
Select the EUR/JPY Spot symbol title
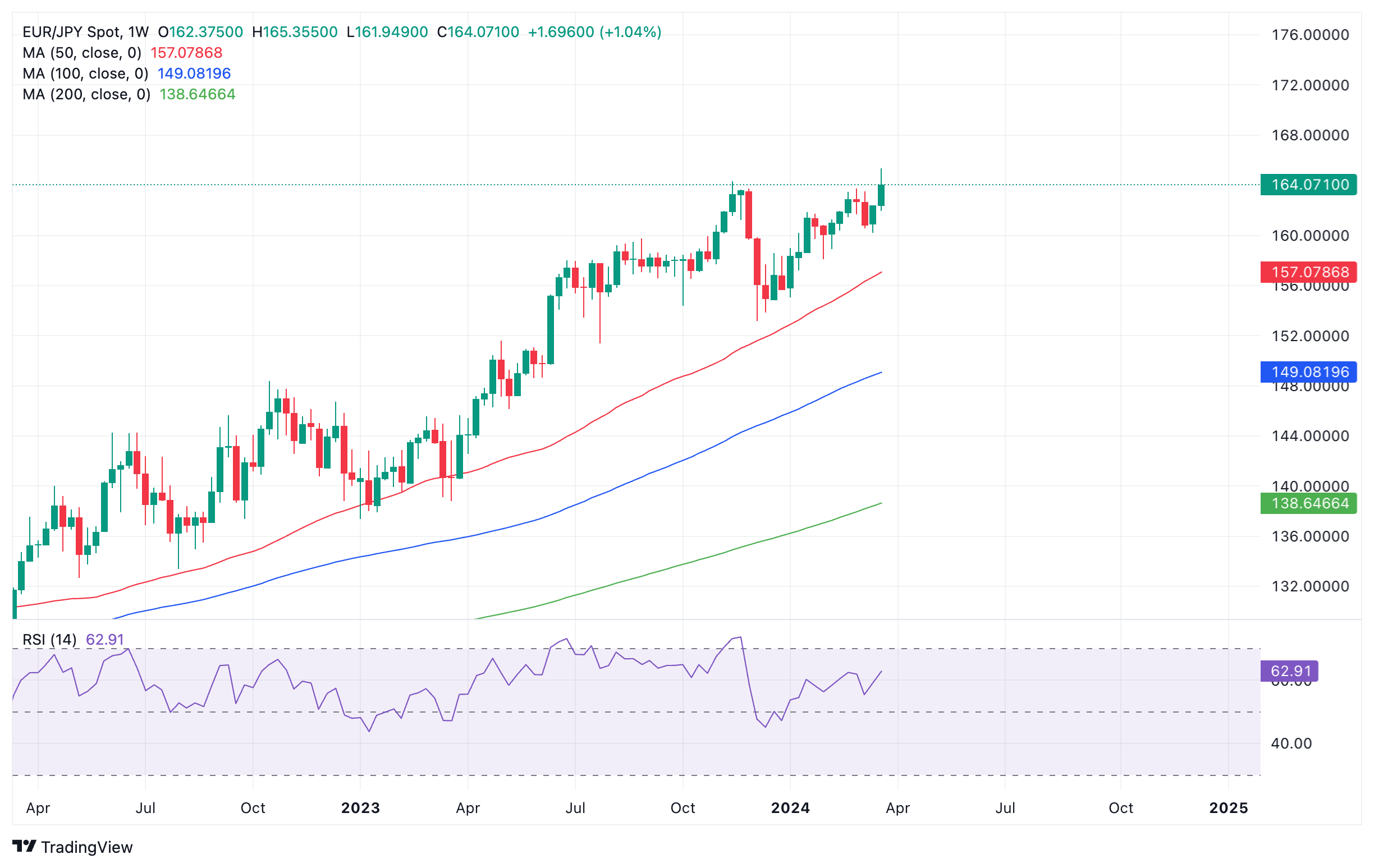coord(71,32)
